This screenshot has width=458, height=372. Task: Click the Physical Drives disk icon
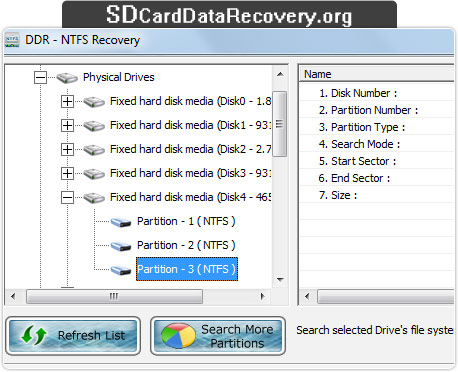[x=67, y=78]
